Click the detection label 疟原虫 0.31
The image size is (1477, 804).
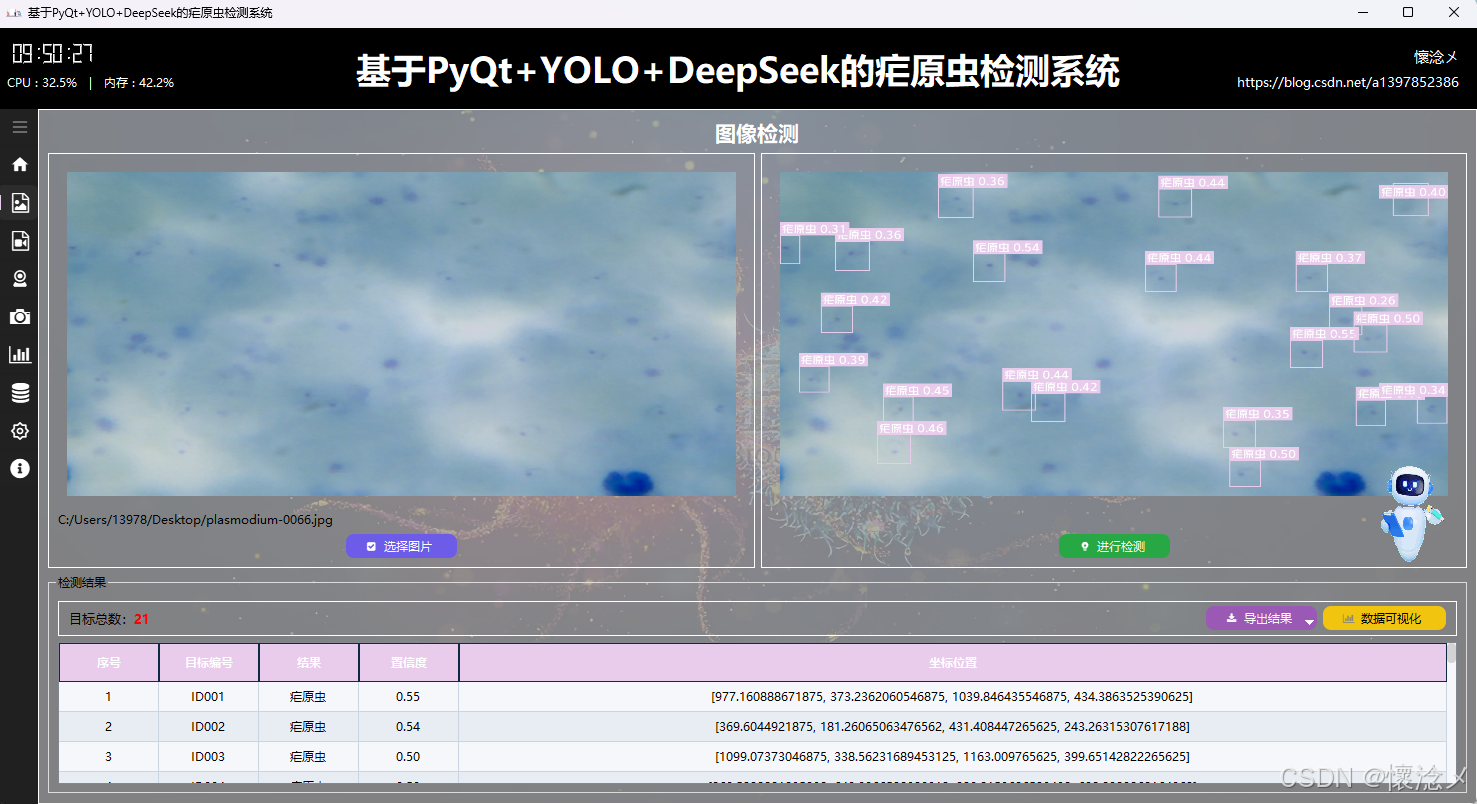[815, 229]
